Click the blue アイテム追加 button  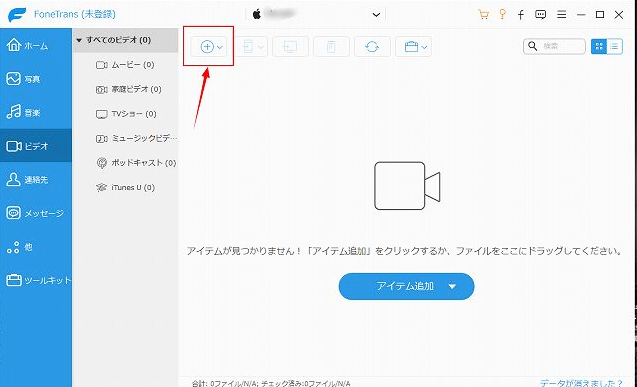tap(406, 286)
